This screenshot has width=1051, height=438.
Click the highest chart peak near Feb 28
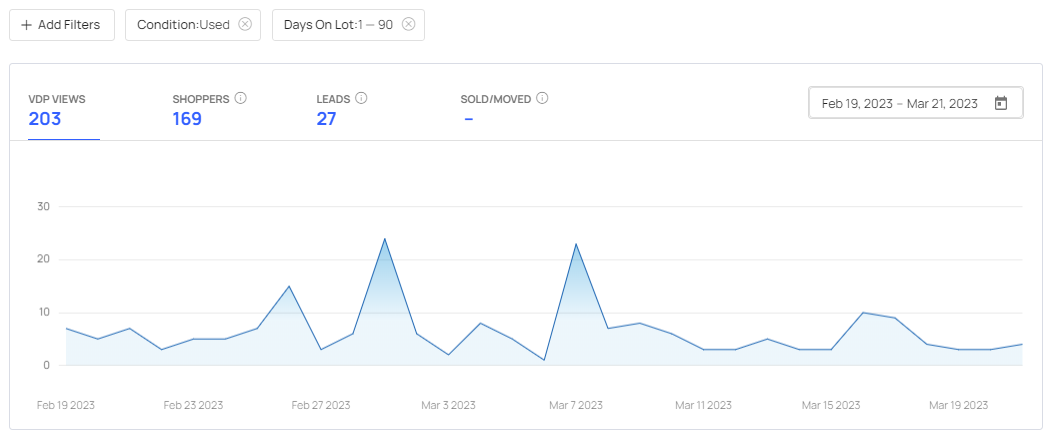point(385,239)
